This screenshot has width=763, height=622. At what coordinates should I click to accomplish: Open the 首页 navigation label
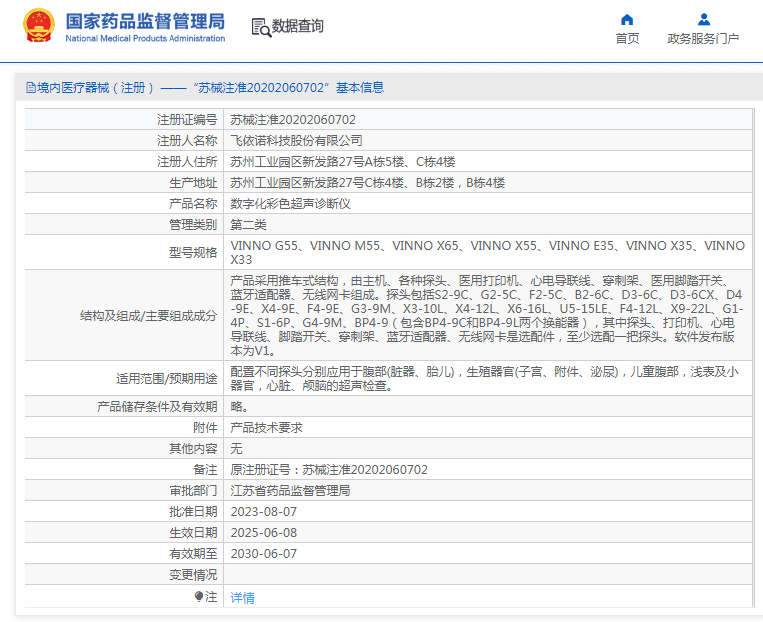tap(627, 39)
